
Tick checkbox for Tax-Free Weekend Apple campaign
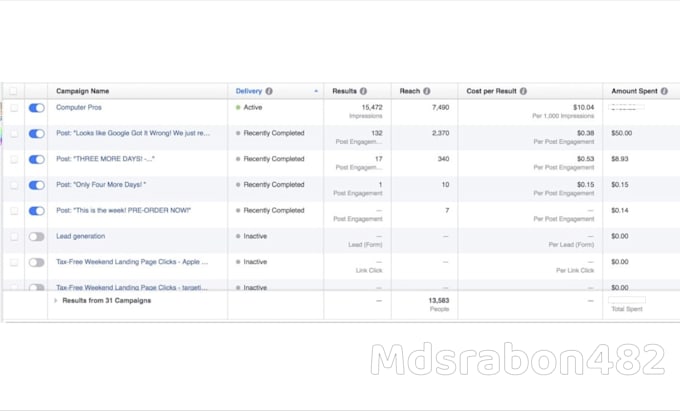[x=14, y=262]
